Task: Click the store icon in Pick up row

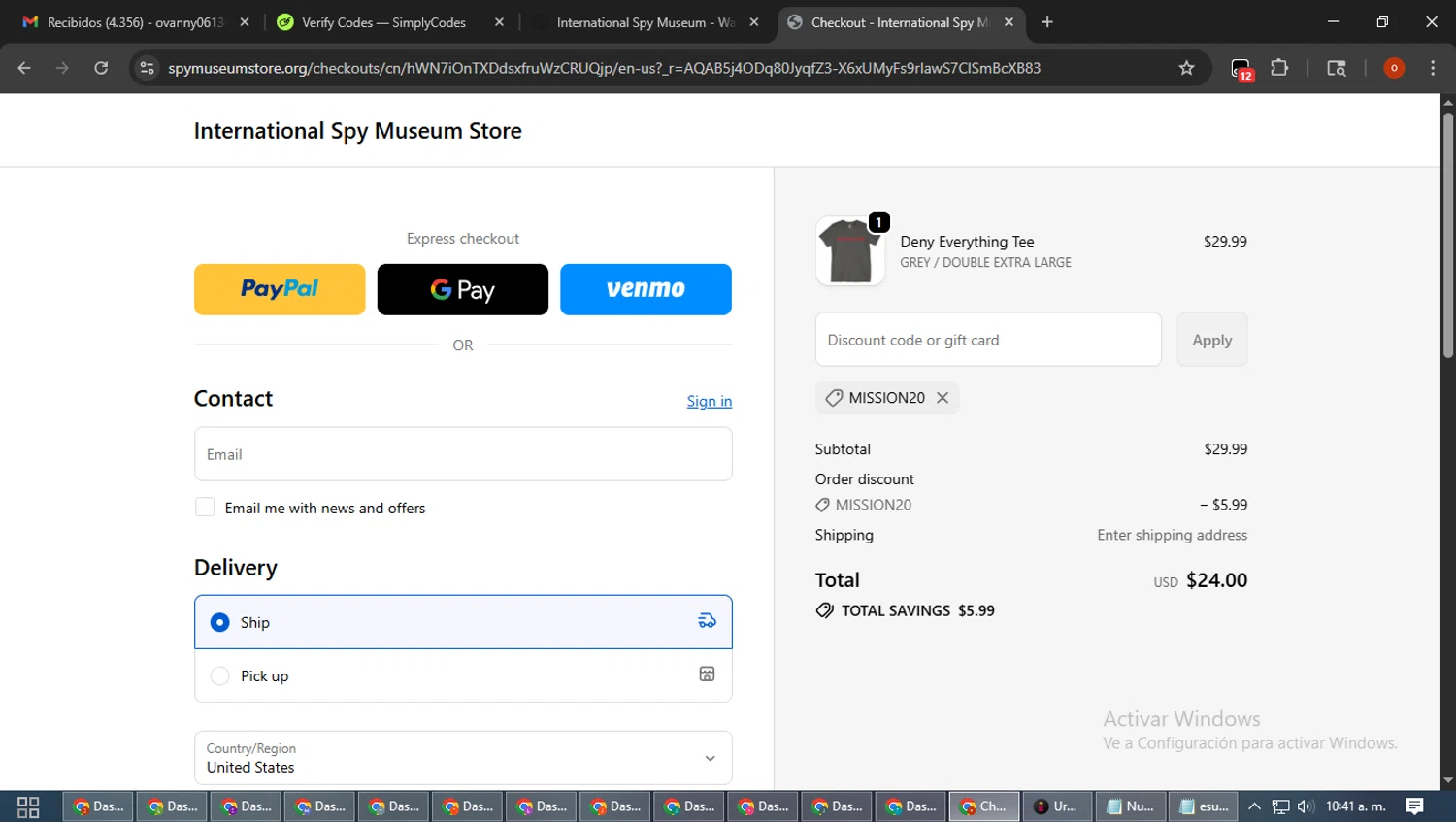Action: point(707,674)
